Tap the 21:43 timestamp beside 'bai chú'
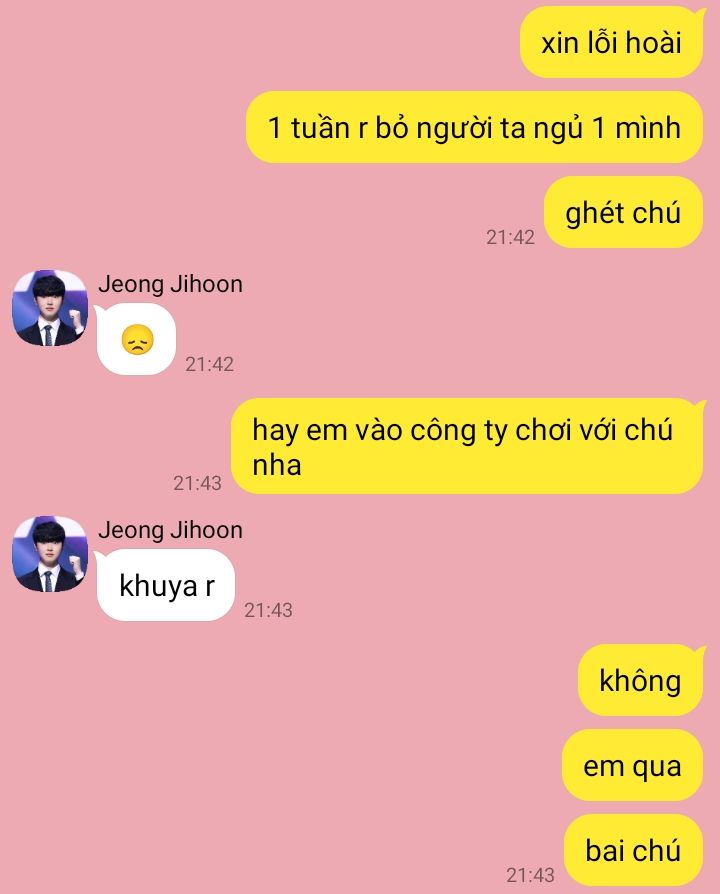This screenshot has height=894, width=720. pos(530,875)
